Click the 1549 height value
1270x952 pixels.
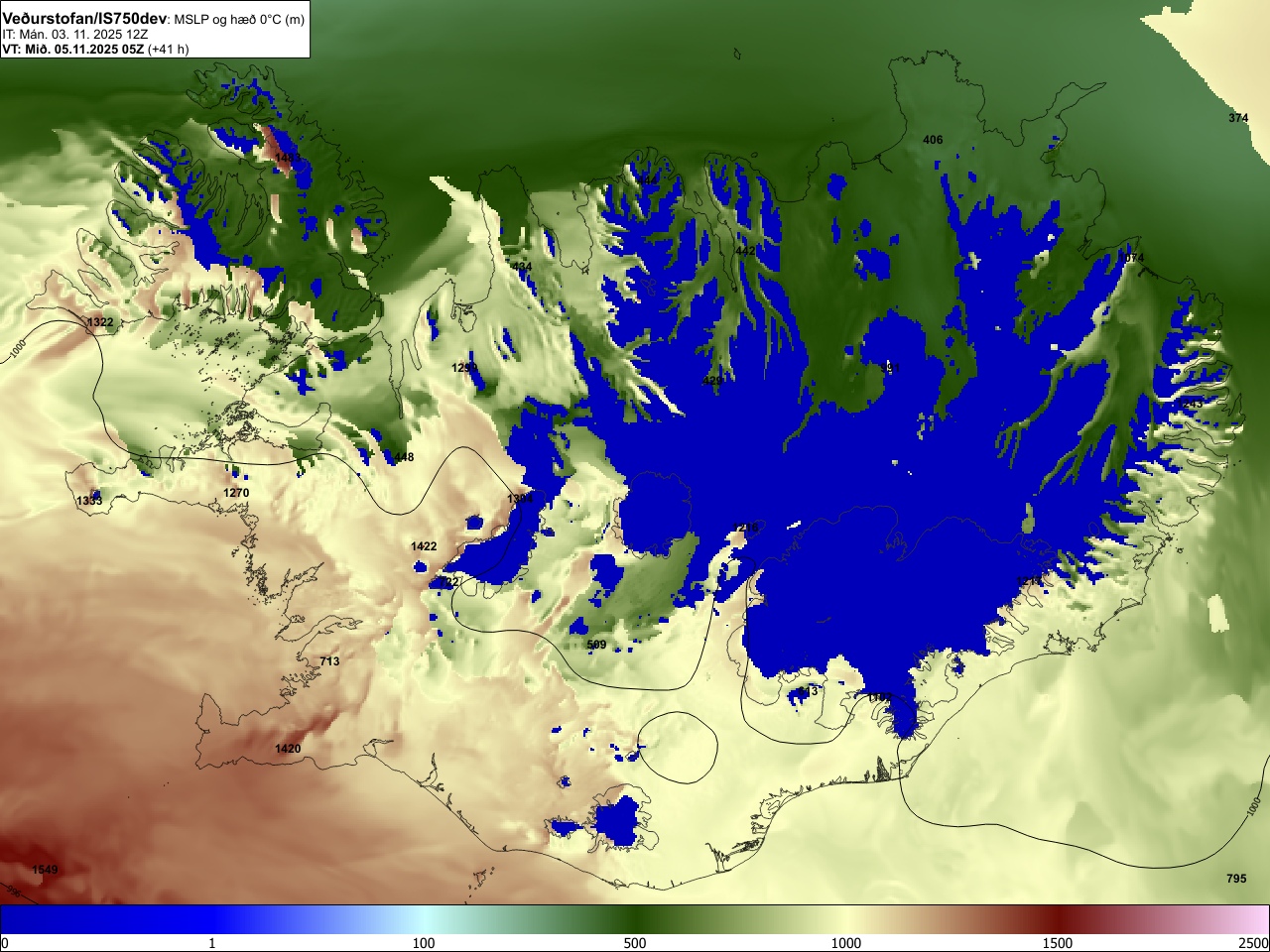point(45,870)
